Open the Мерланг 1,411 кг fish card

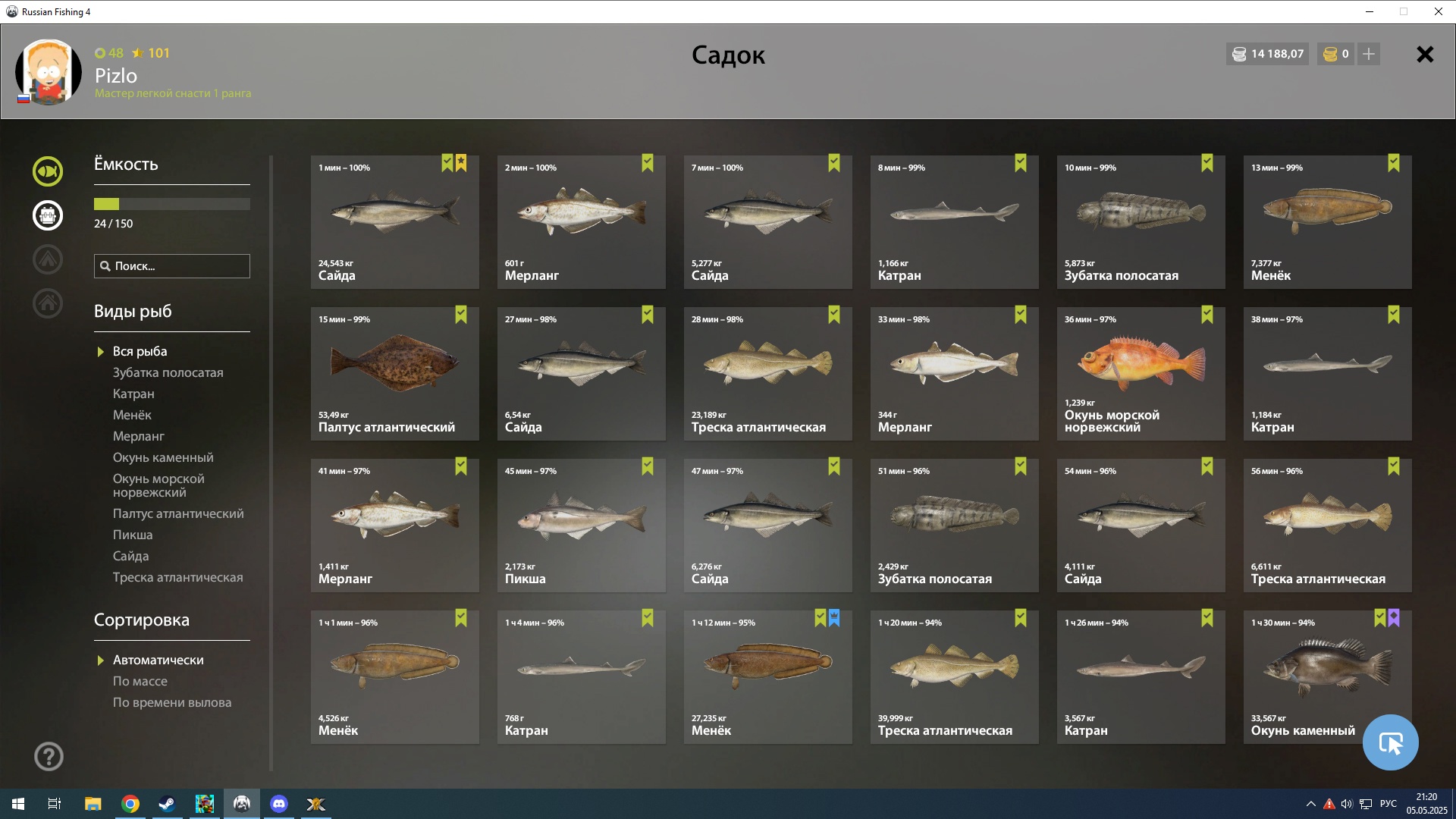395,526
